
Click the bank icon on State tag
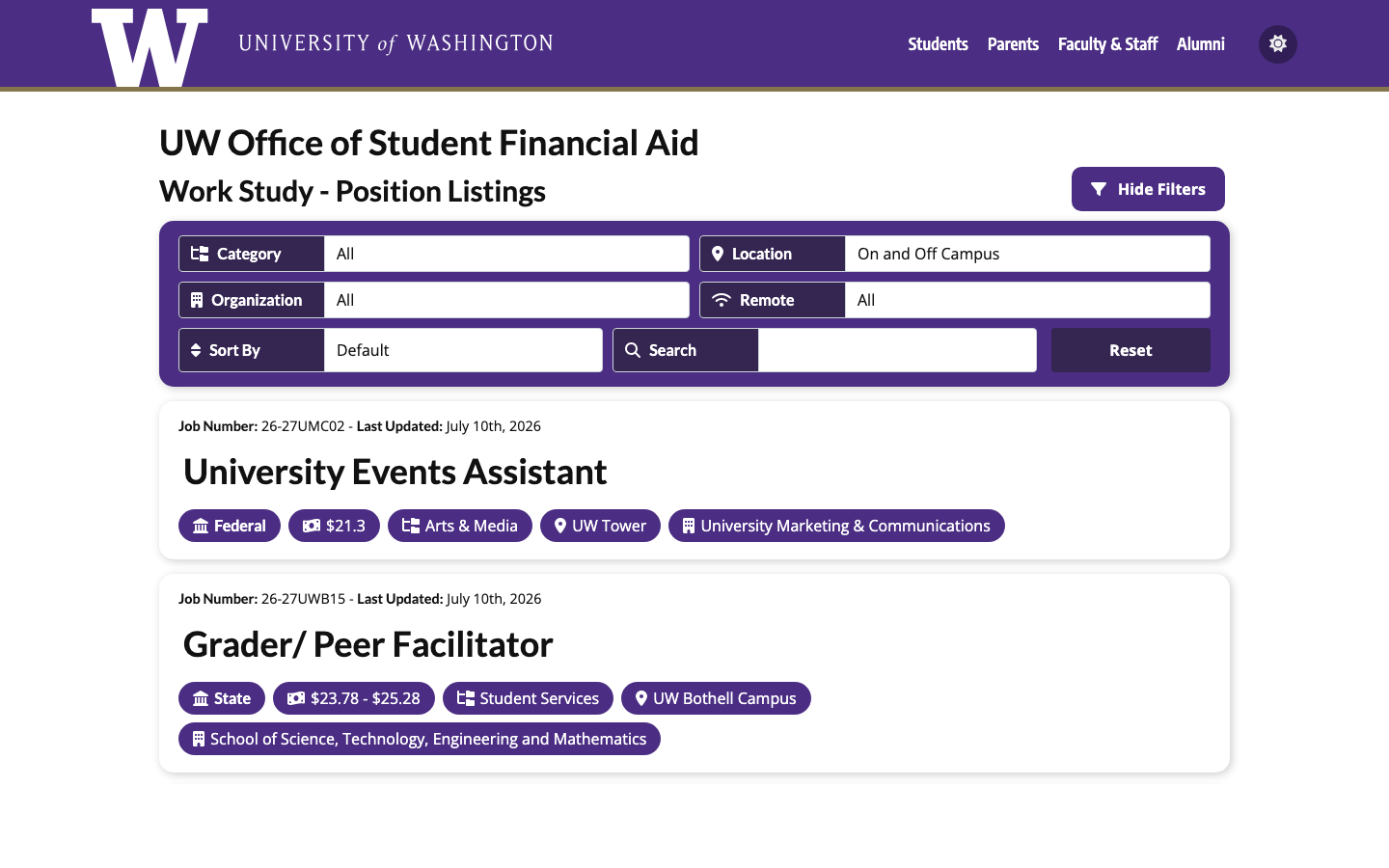pos(201,698)
